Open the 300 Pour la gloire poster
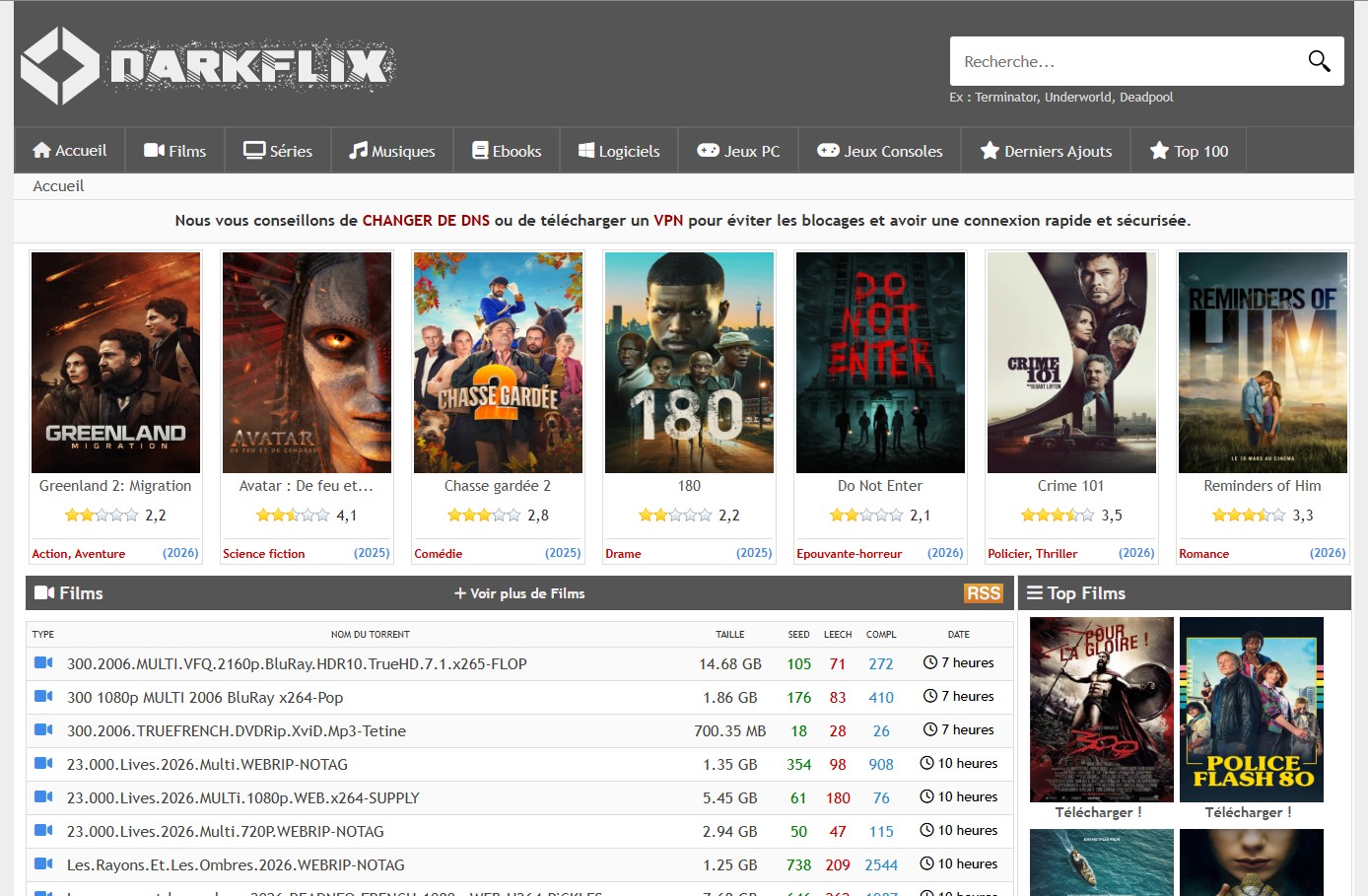Image resolution: width=1368 pixels, height=896 pixels. (x=1102, y=710)
